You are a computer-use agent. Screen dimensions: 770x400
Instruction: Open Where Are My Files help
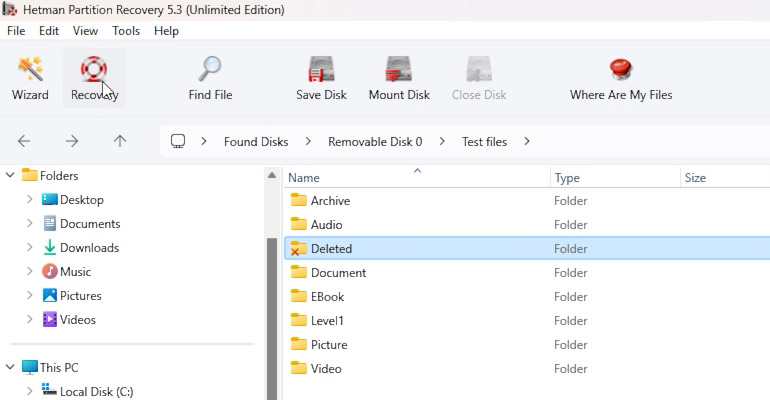pyautogui.click(x=621, y=79)
